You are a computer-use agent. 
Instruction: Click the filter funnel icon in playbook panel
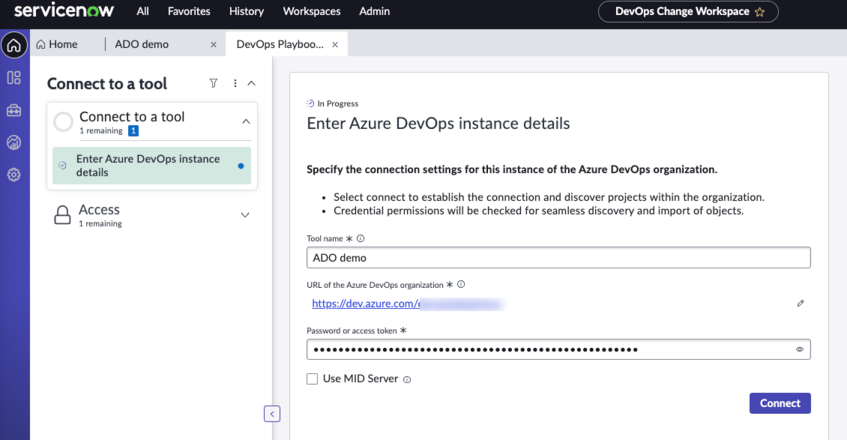[x=213, y=83]
